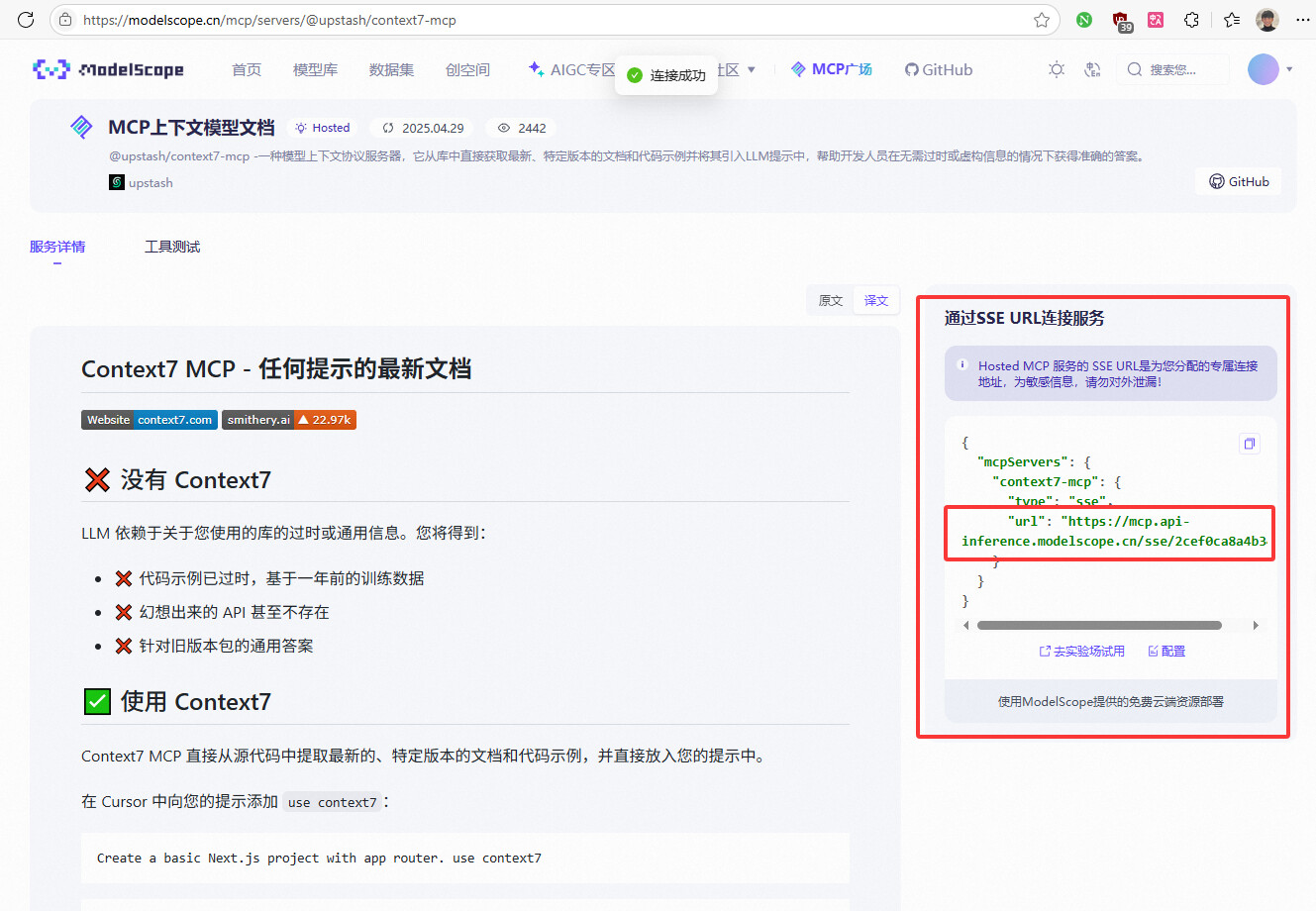
Task: Bookmark this page with the star icon
Action: coord(1042,20)
